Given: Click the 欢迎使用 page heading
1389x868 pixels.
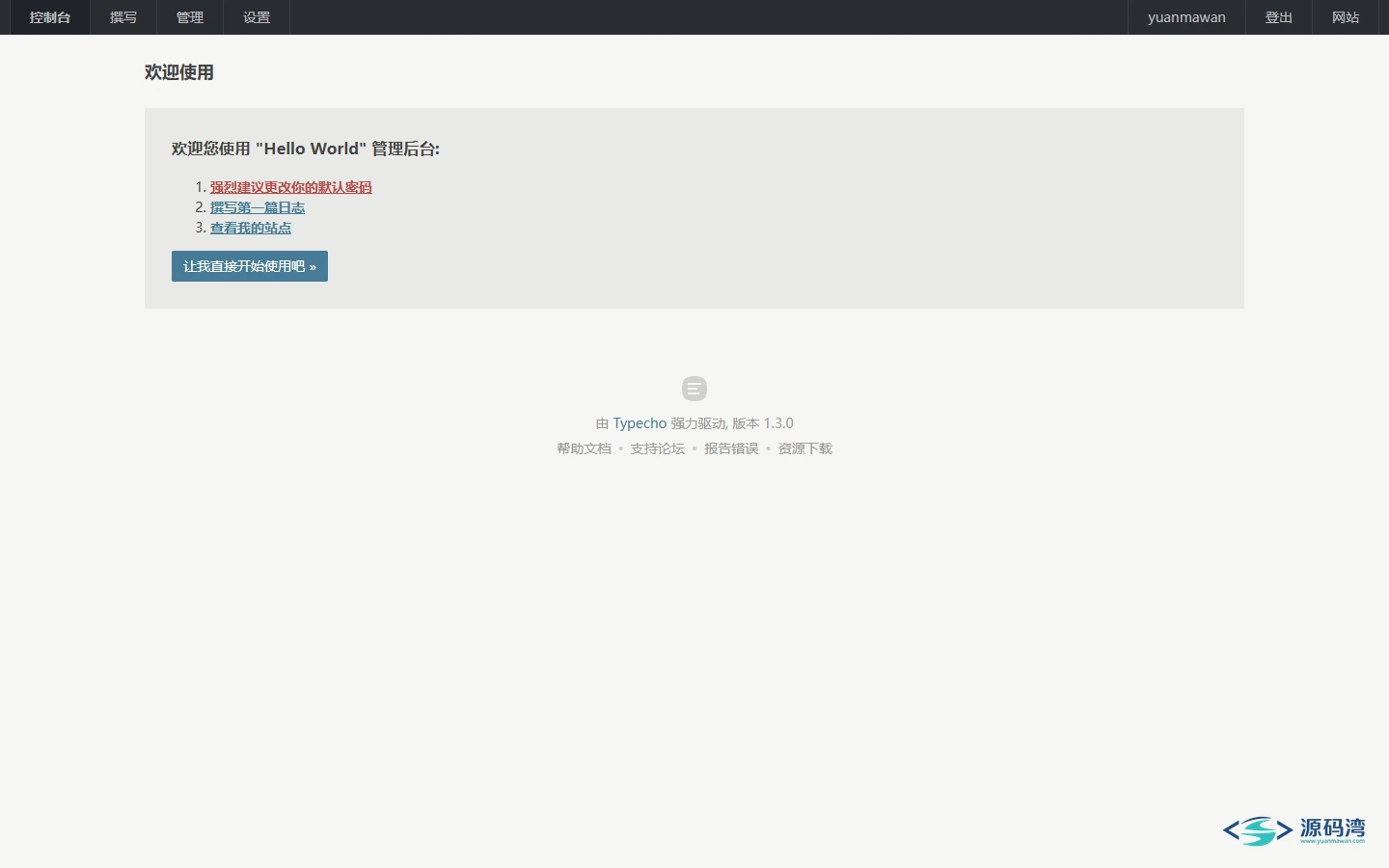Looking at the screenshot, I should (x=179, y=72).
